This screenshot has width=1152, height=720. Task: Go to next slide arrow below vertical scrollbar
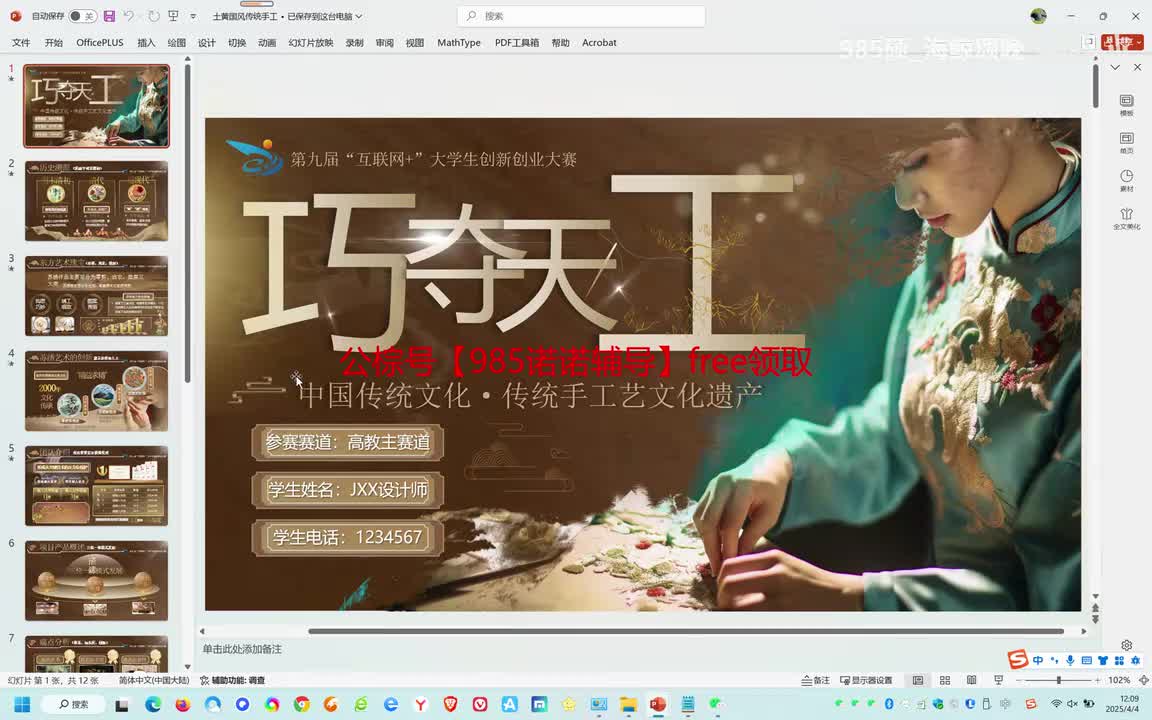tap(1095, 619)
